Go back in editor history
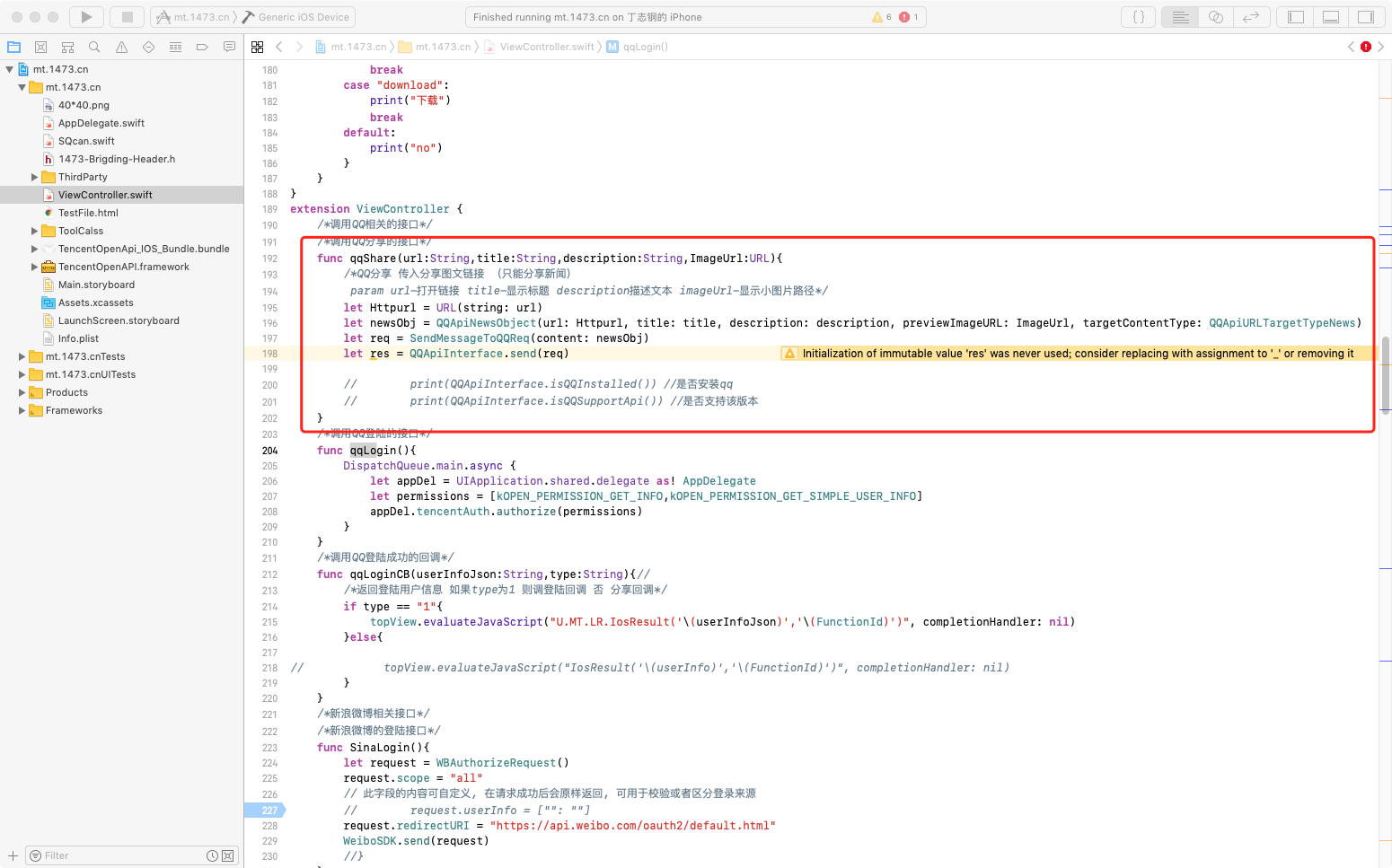 [279, 47]
